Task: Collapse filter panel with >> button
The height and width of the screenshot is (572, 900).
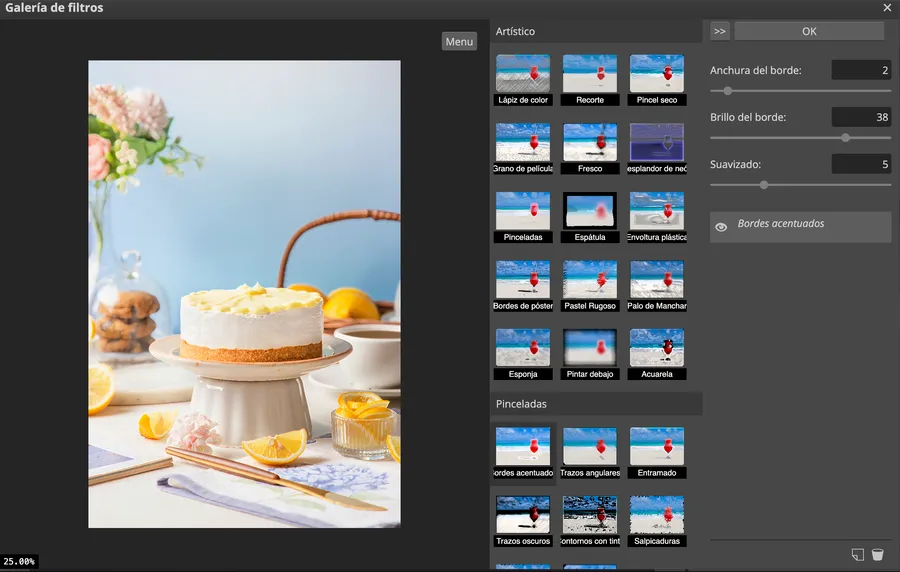Action: tap(720, 31)
